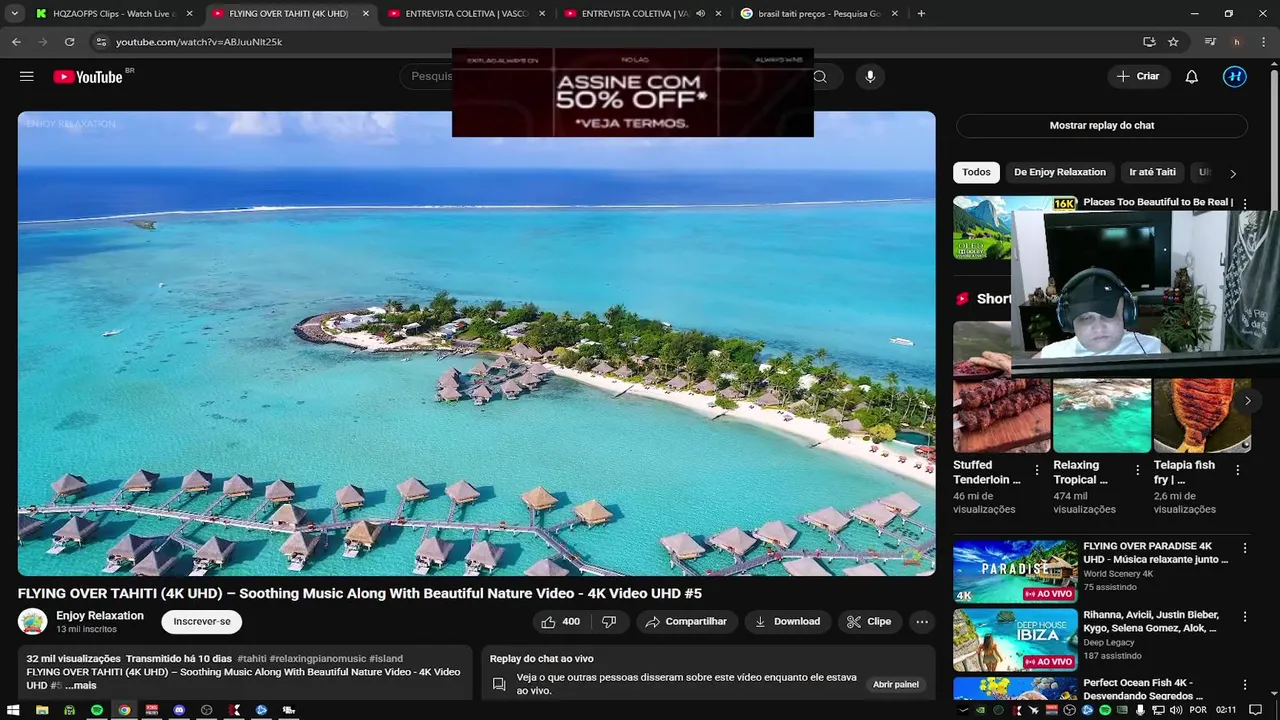Screen dimensions: 1280x720
Task: Click Mostrar replay do chat button
Action: point(1102,125)
